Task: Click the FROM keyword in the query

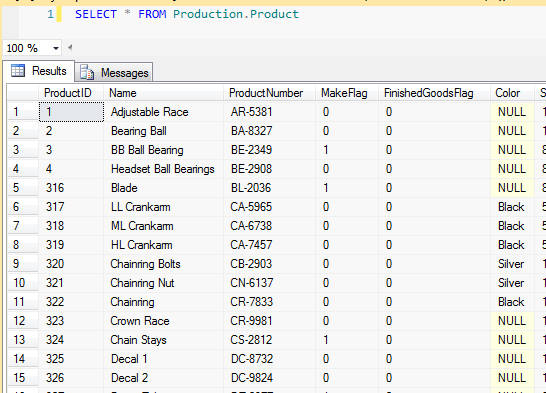Action: coord(152,14)
